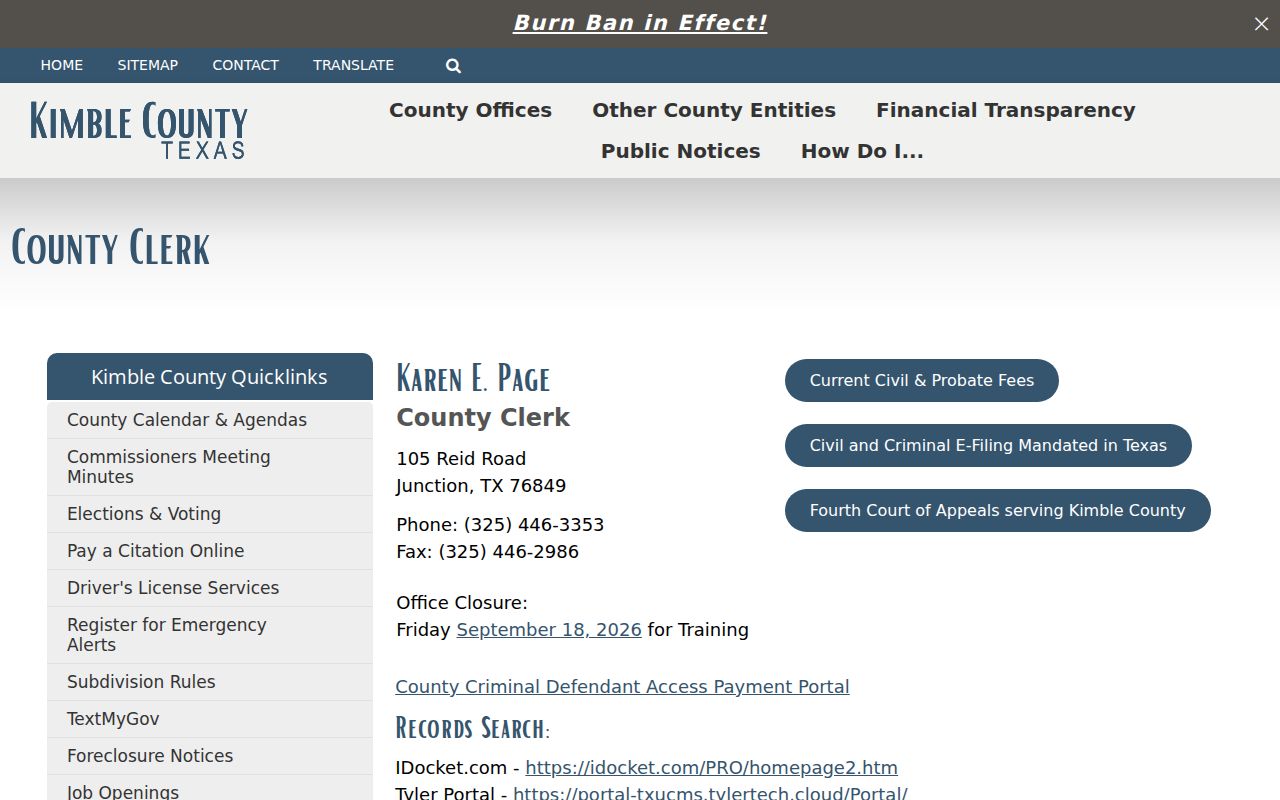Open Civil and Criminal E-Filing Mandated button

[x=988, y=445]
